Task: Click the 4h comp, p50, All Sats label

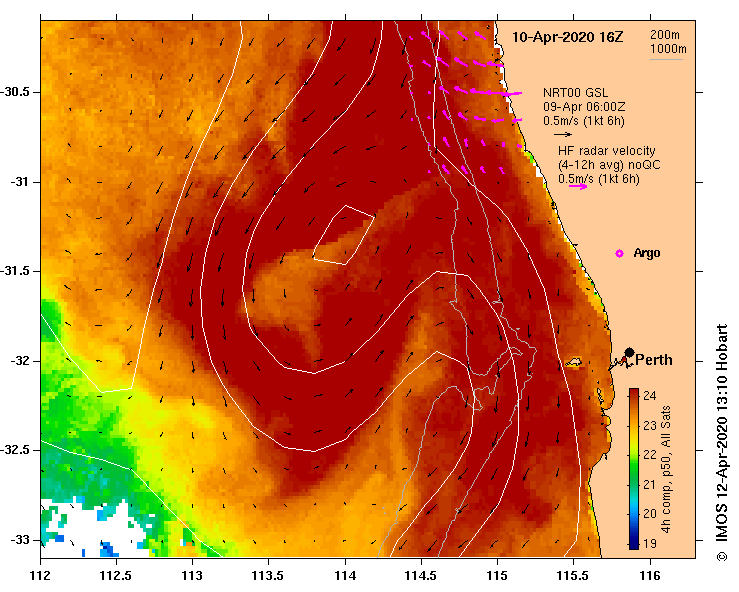Action: tap(666, 469)
